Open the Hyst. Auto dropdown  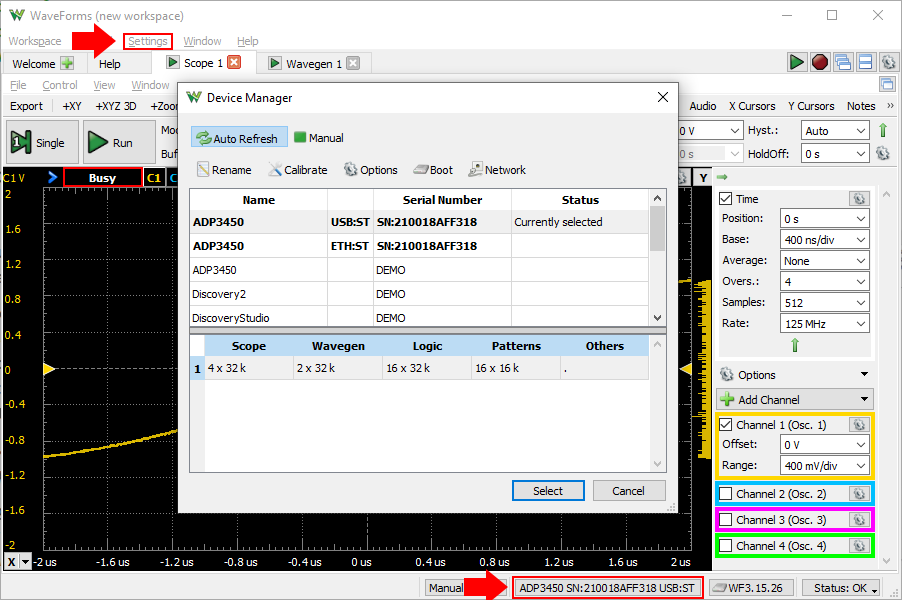click(x=835, y=131)
